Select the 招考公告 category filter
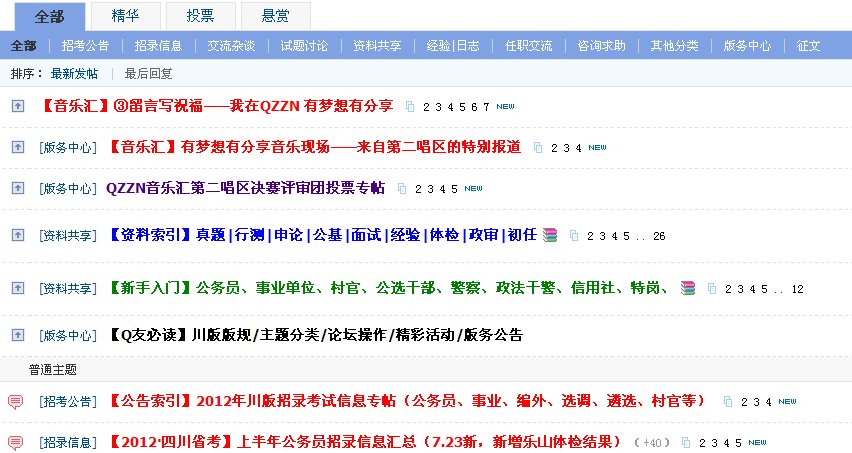The height and width of the screenshot is (453, 852). (x=85, y=46)
